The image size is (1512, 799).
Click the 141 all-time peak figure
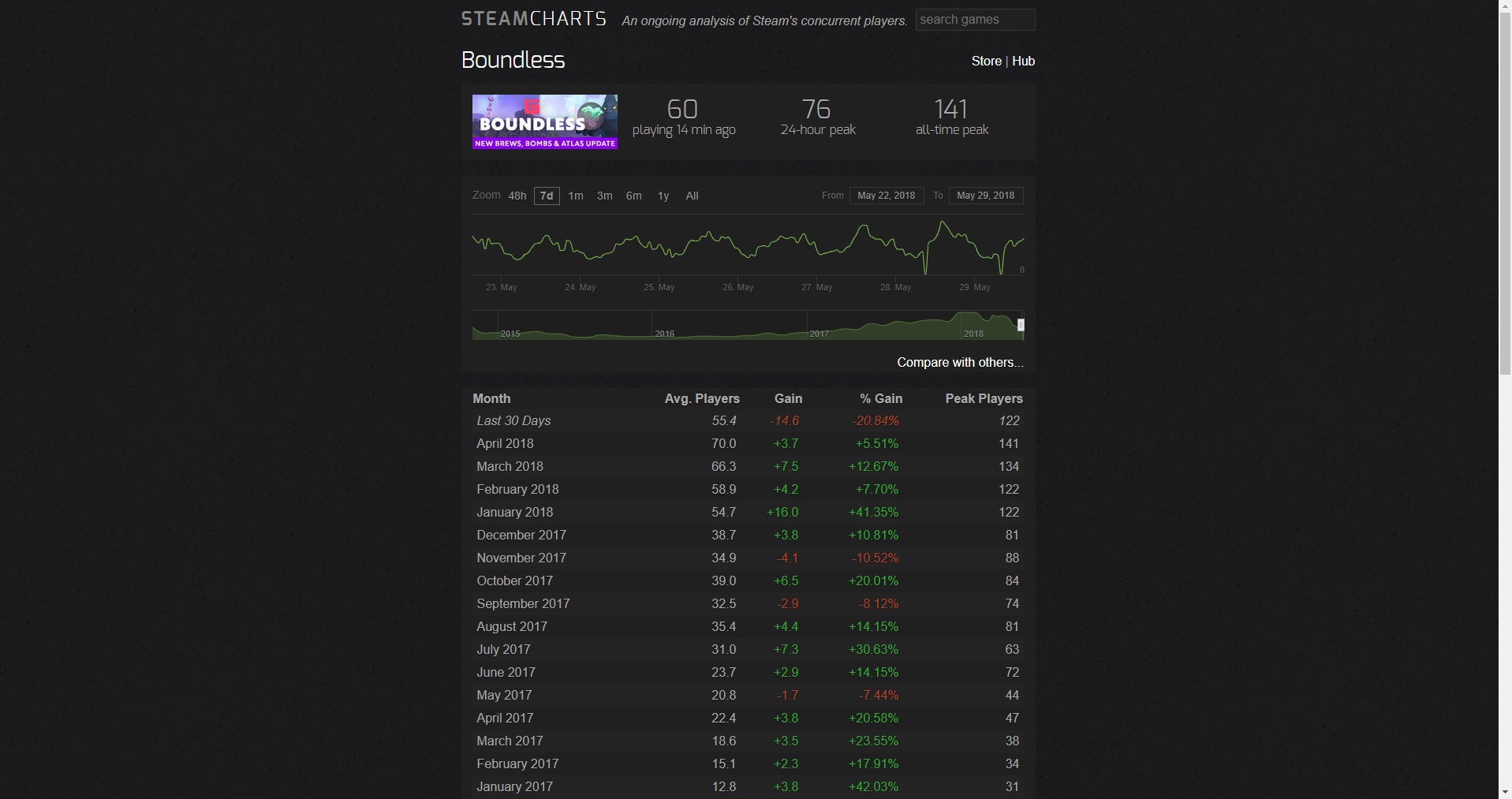point(950,109)
